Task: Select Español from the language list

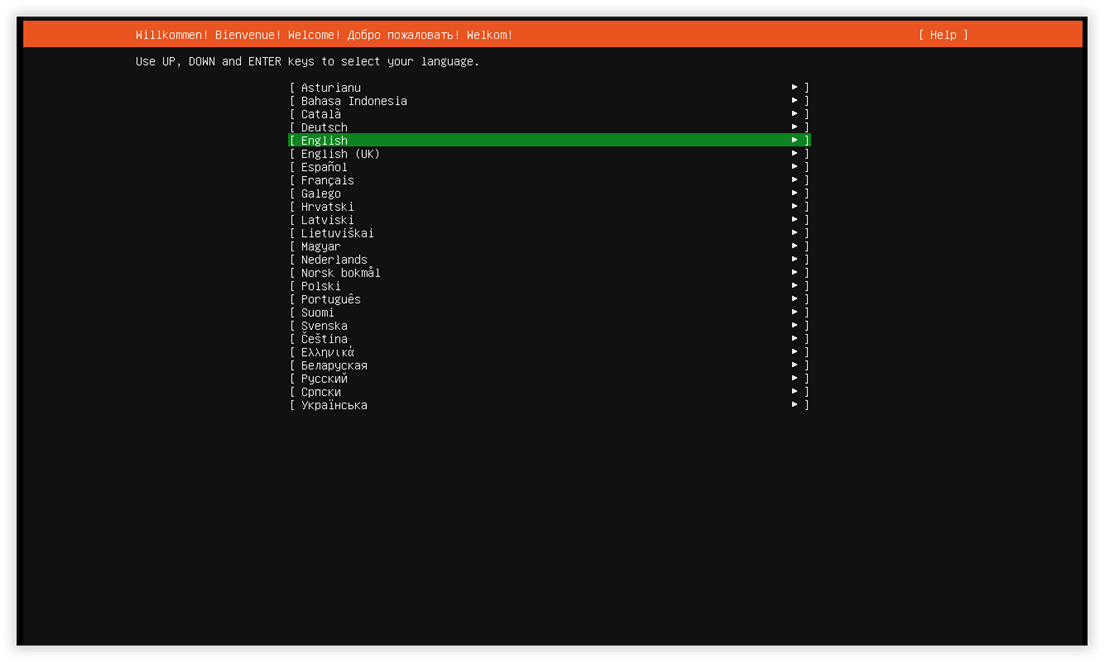Action: click(x=549, y=167)
